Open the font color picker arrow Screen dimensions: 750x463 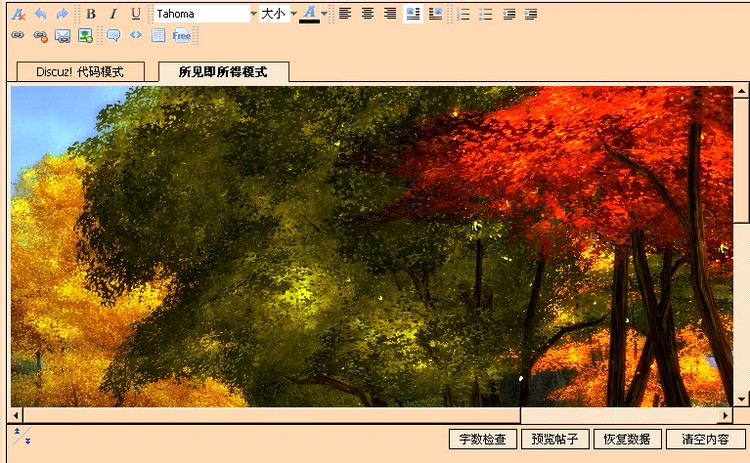coord(324,14)
